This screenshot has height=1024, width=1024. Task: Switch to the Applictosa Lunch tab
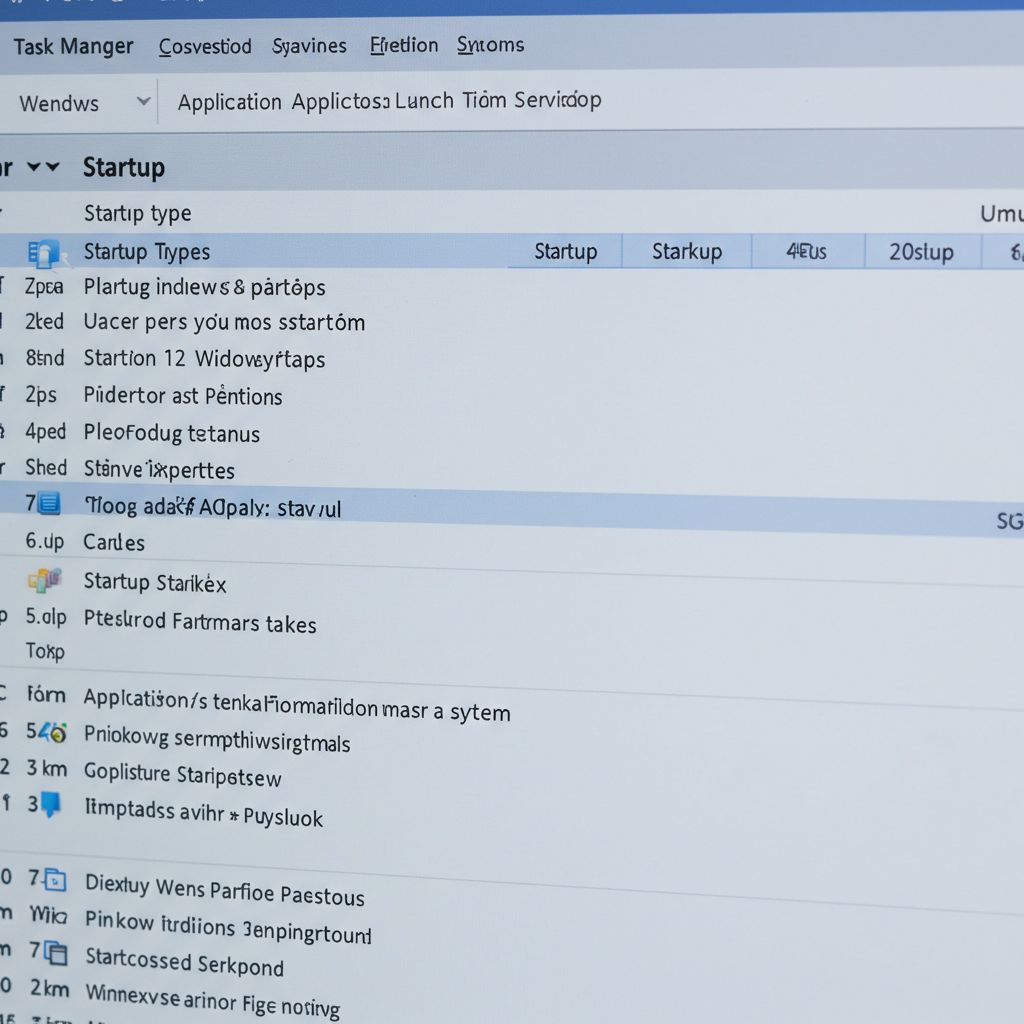click(372, 101)
